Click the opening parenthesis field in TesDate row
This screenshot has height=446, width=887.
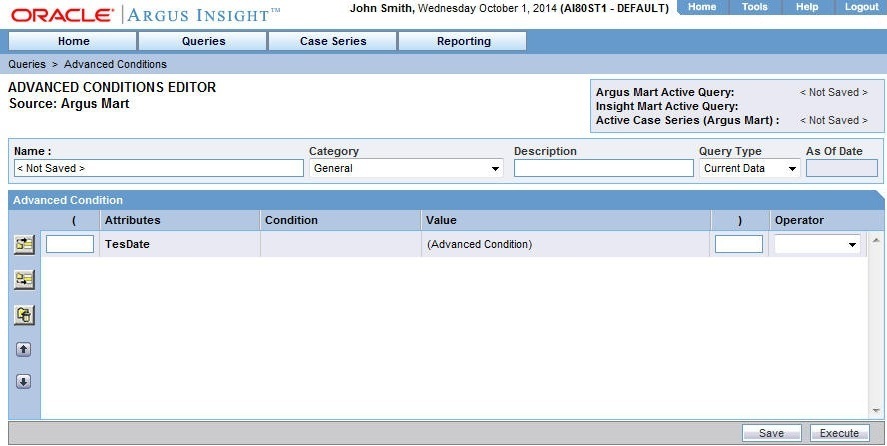[x=70, y=245]
